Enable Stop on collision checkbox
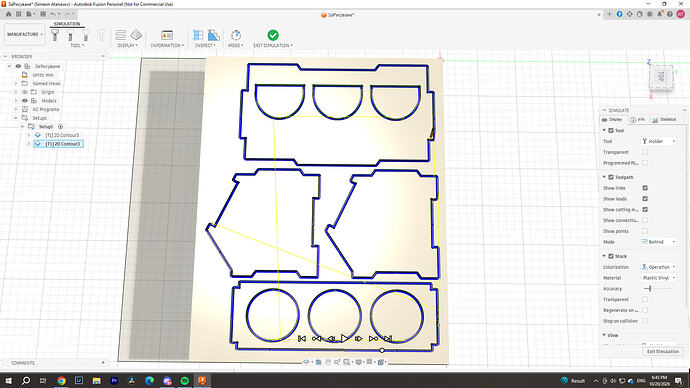The image size is (690, 388). coord(645,321)
